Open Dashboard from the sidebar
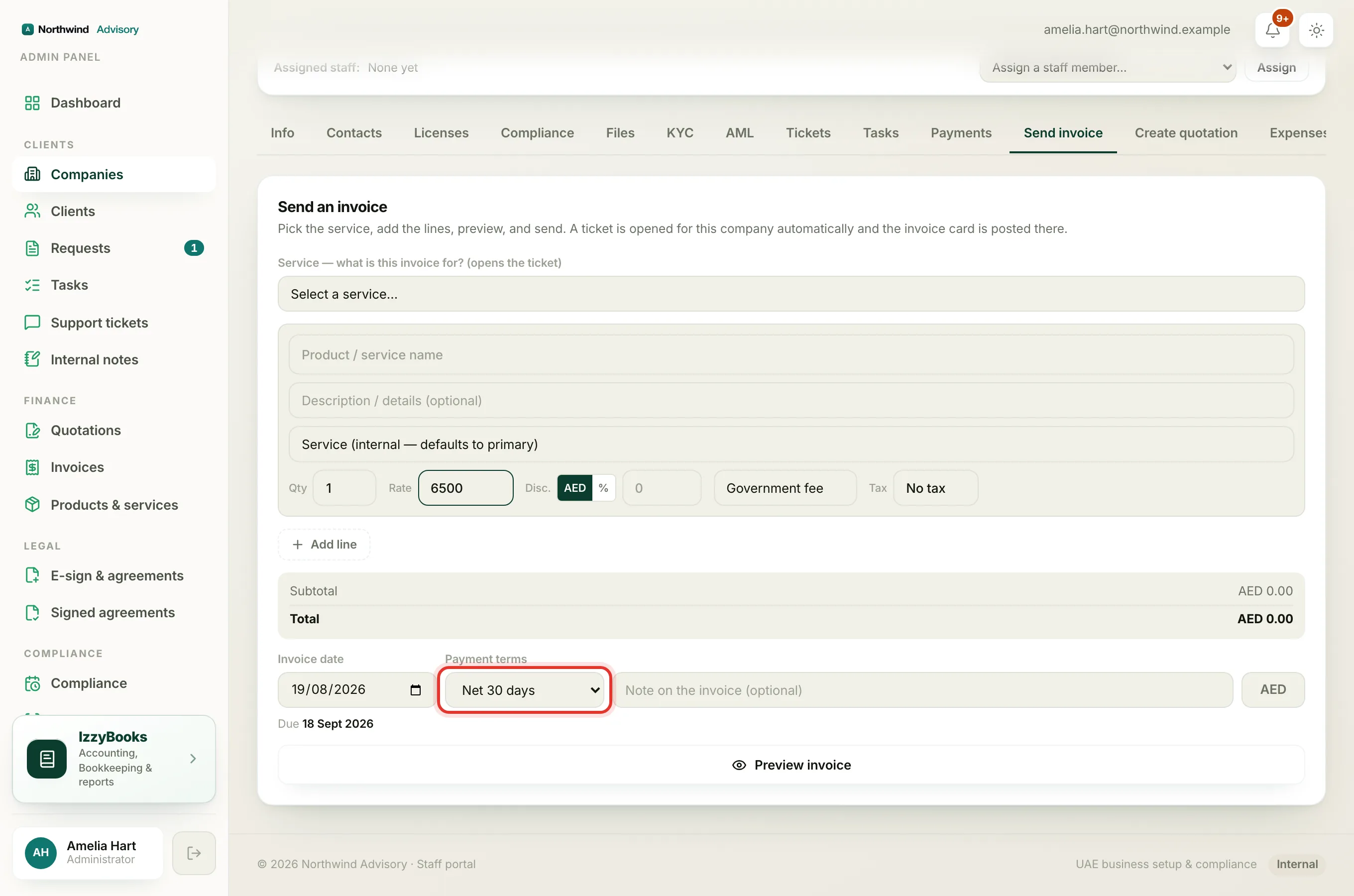Screen dimensions: 1354x896 (113, 103)
